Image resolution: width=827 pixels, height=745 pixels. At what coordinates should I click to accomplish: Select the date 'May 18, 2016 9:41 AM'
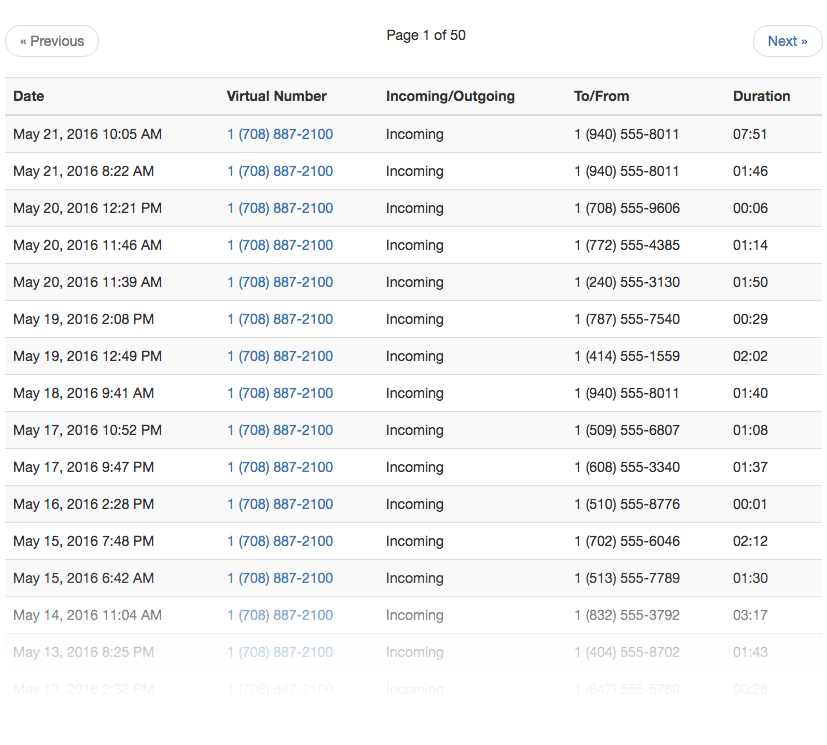pos(83,393)
